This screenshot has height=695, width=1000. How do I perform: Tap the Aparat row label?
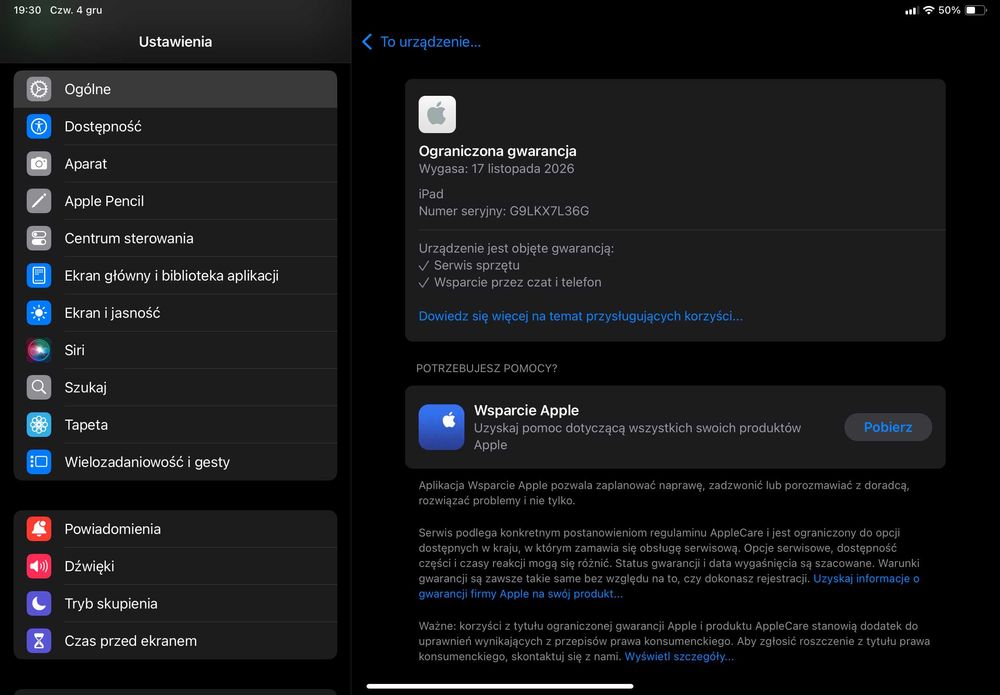point(85,164)
